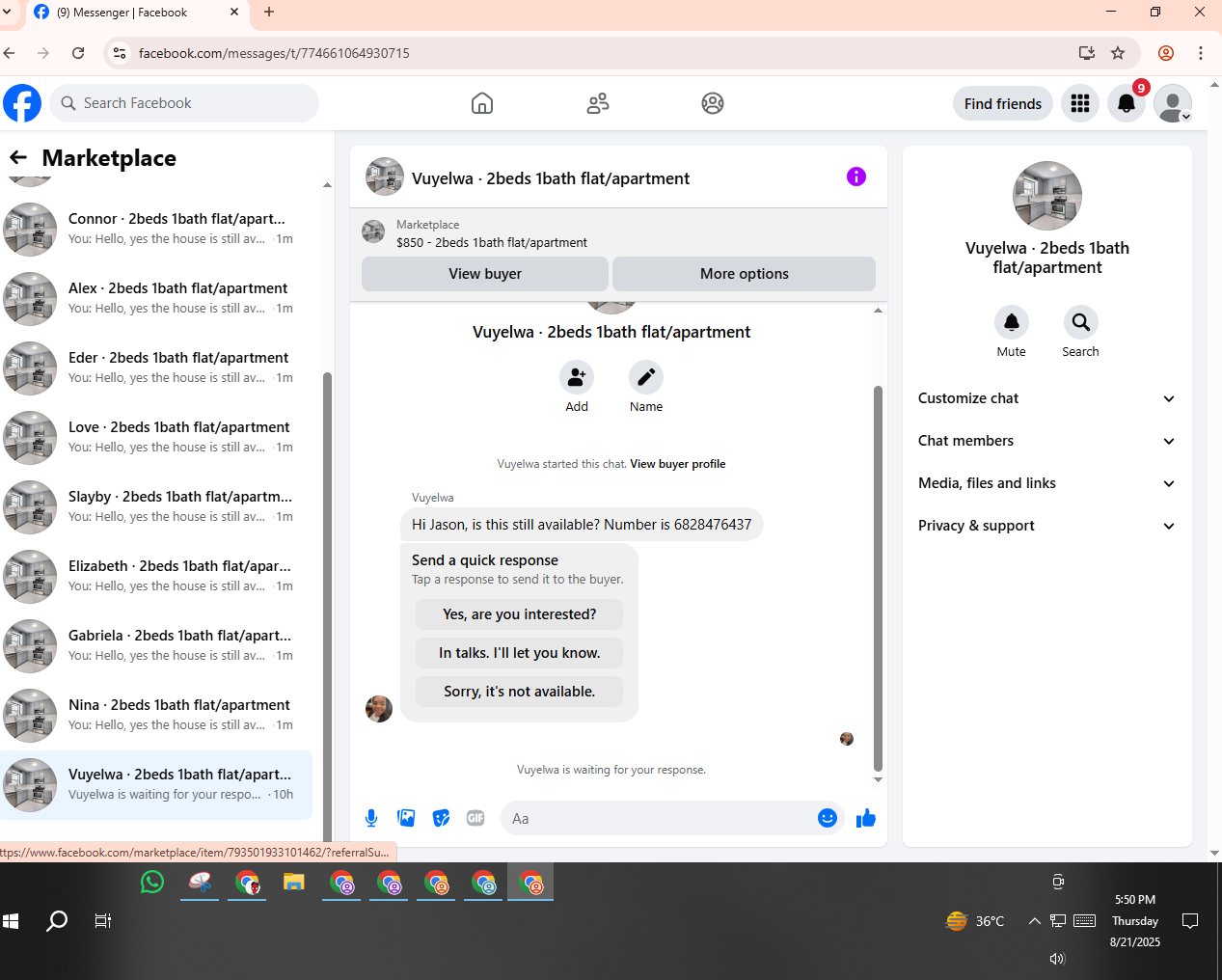Viewport: 1222px width, 980px height.
Task: View site information in the address bar
Action: [x=120, y=53]
